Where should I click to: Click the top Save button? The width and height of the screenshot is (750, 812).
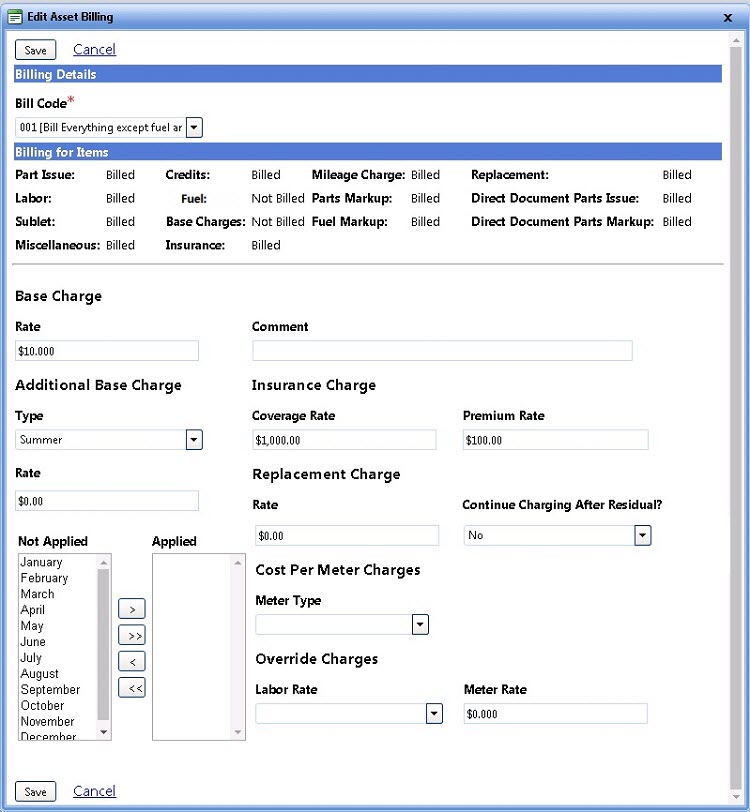click(x=35, y=50)
